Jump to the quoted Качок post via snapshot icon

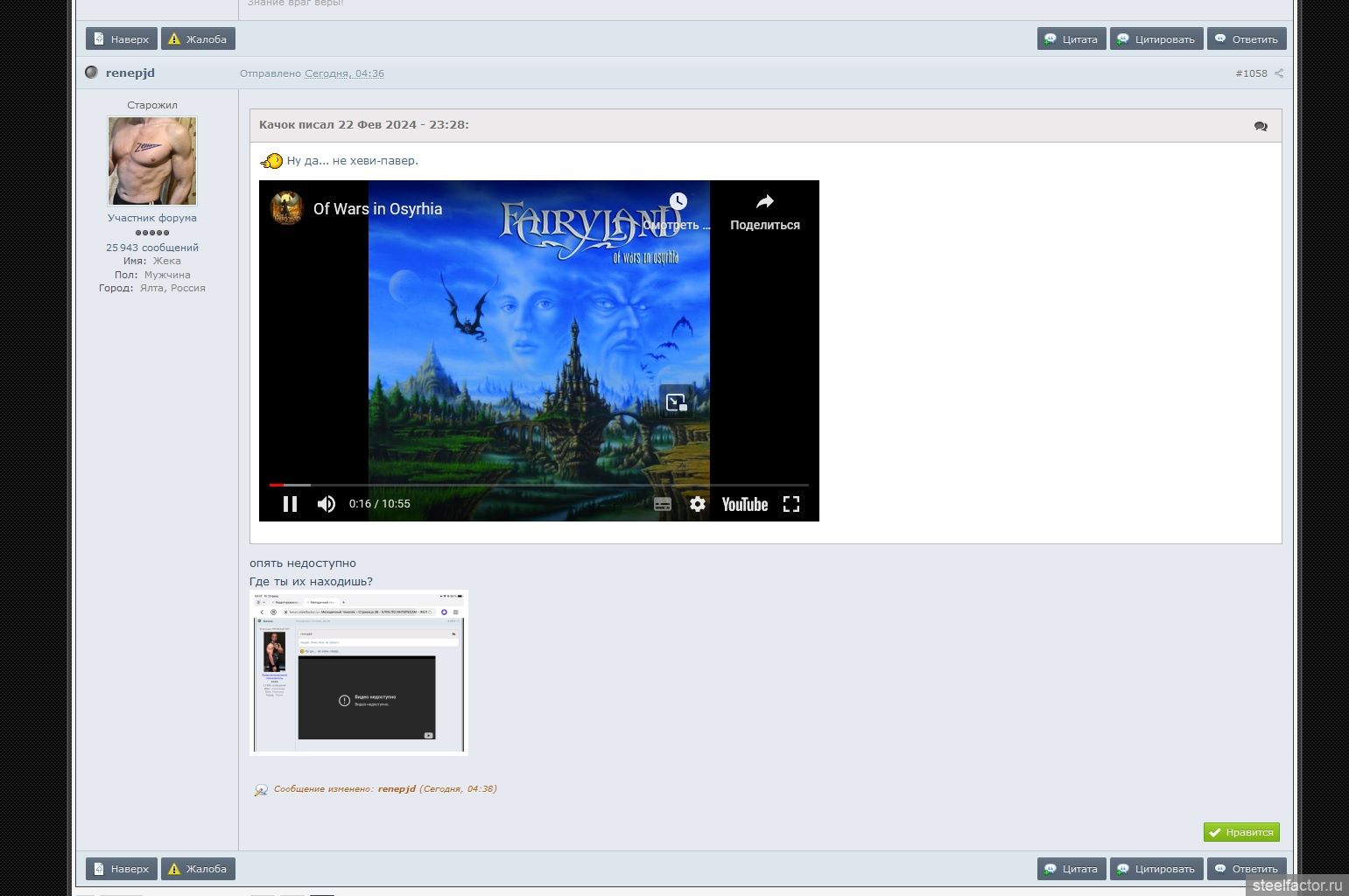pyautogui.click(x=1261, y=126)
